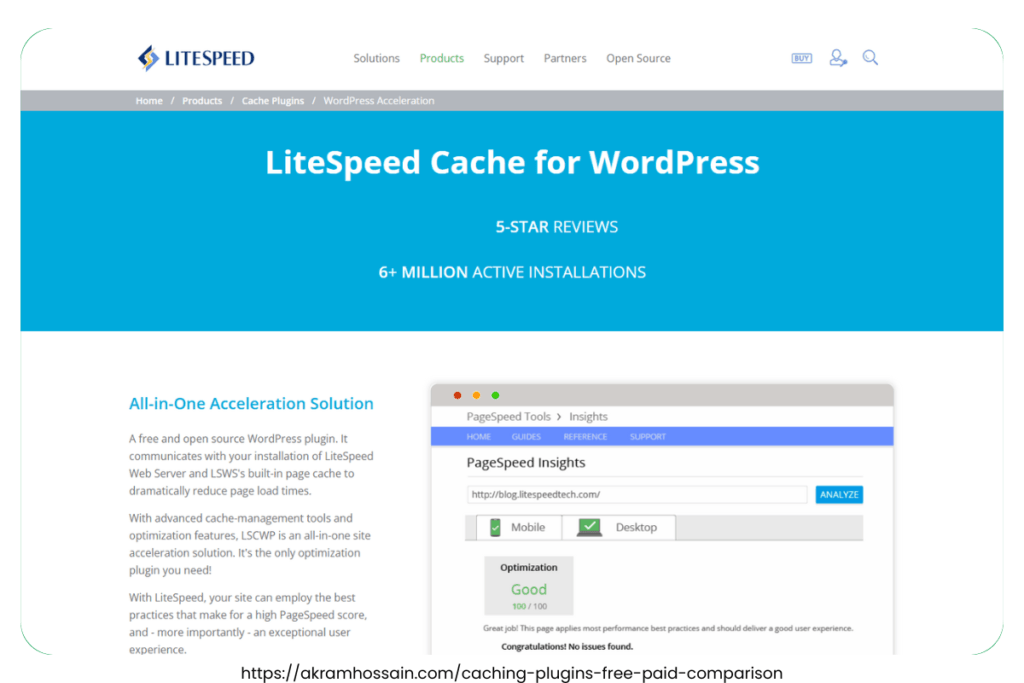Click the green traffic-light dot on the mockup

coord(495,395)
